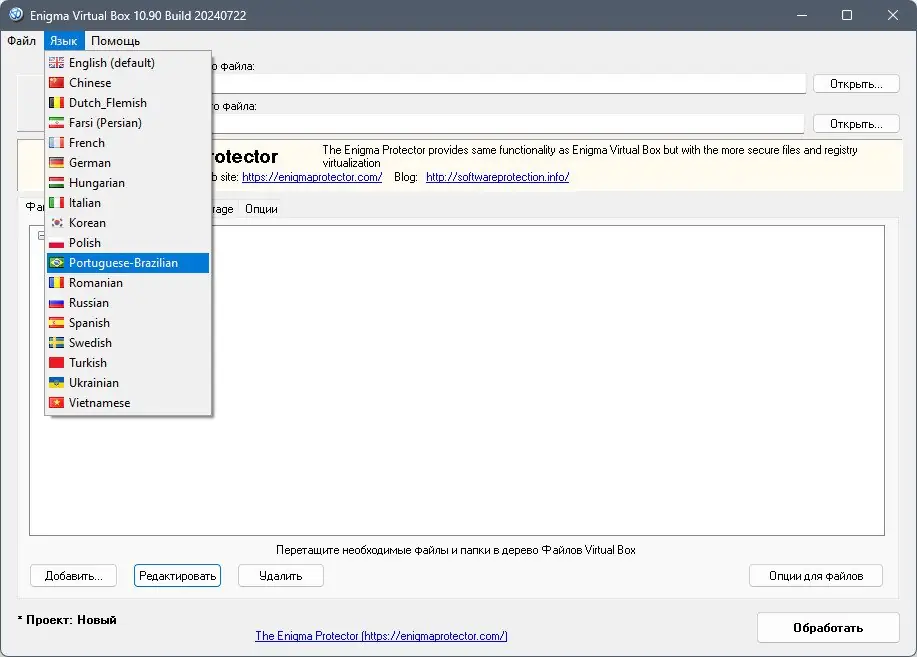Viewport: 917px width, 657px height.
Task: Open Опции для файлов
Action: coord(816,576)
